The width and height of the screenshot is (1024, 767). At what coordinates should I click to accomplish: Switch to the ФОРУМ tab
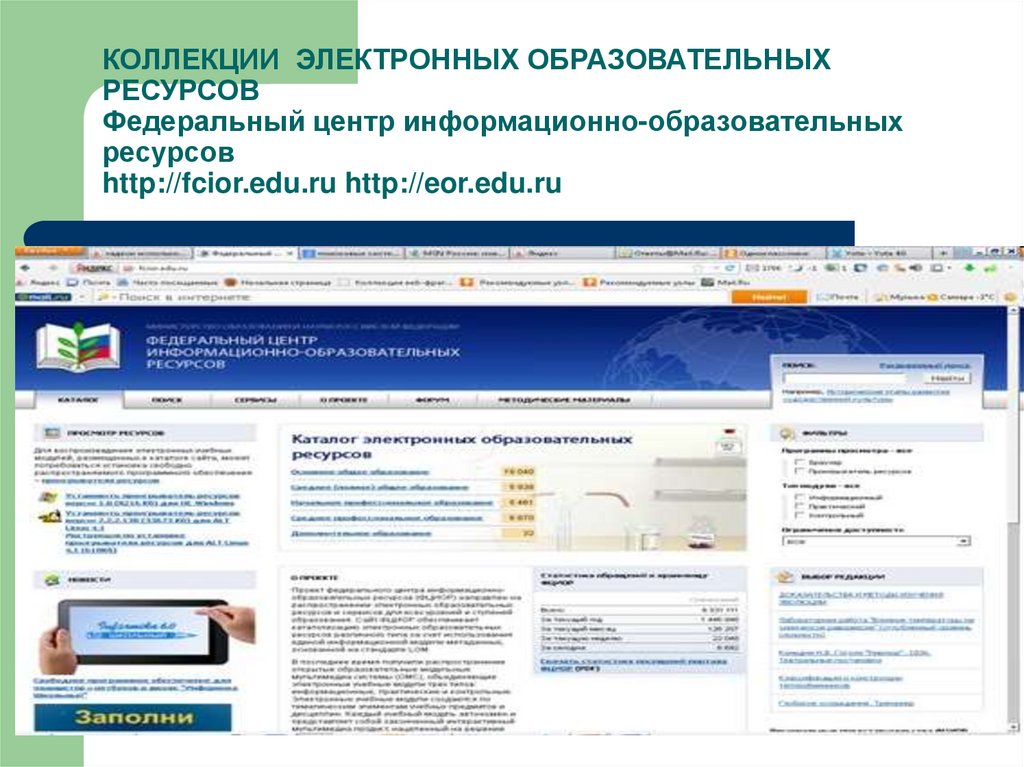432,401
